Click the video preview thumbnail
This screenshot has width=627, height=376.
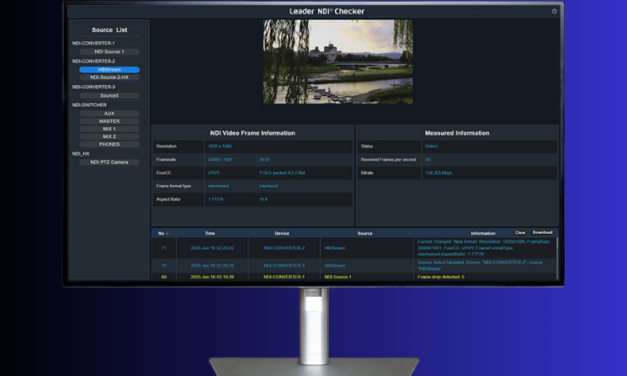338,62
